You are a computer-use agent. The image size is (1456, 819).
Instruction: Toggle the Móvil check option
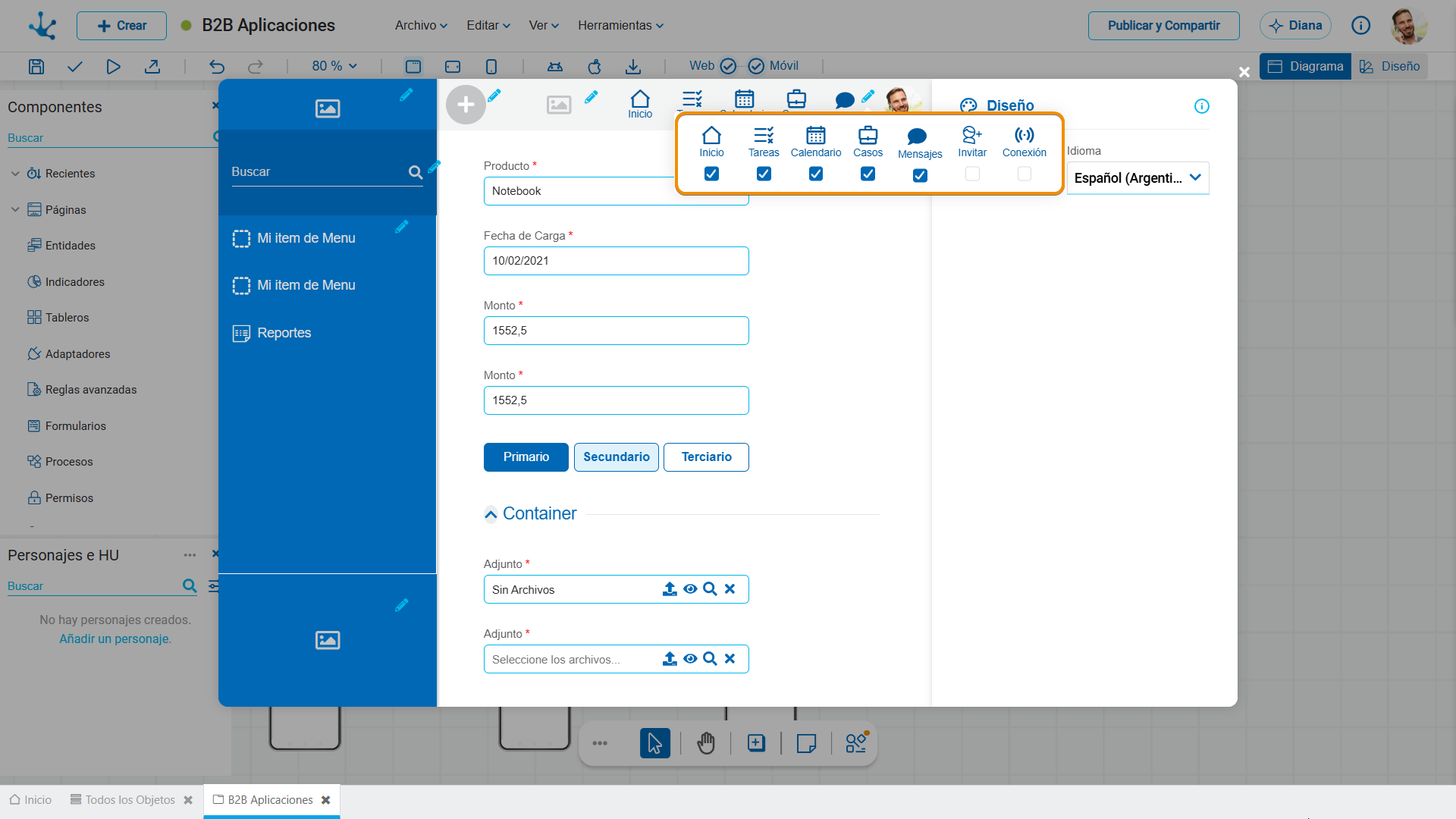(756, 67)
